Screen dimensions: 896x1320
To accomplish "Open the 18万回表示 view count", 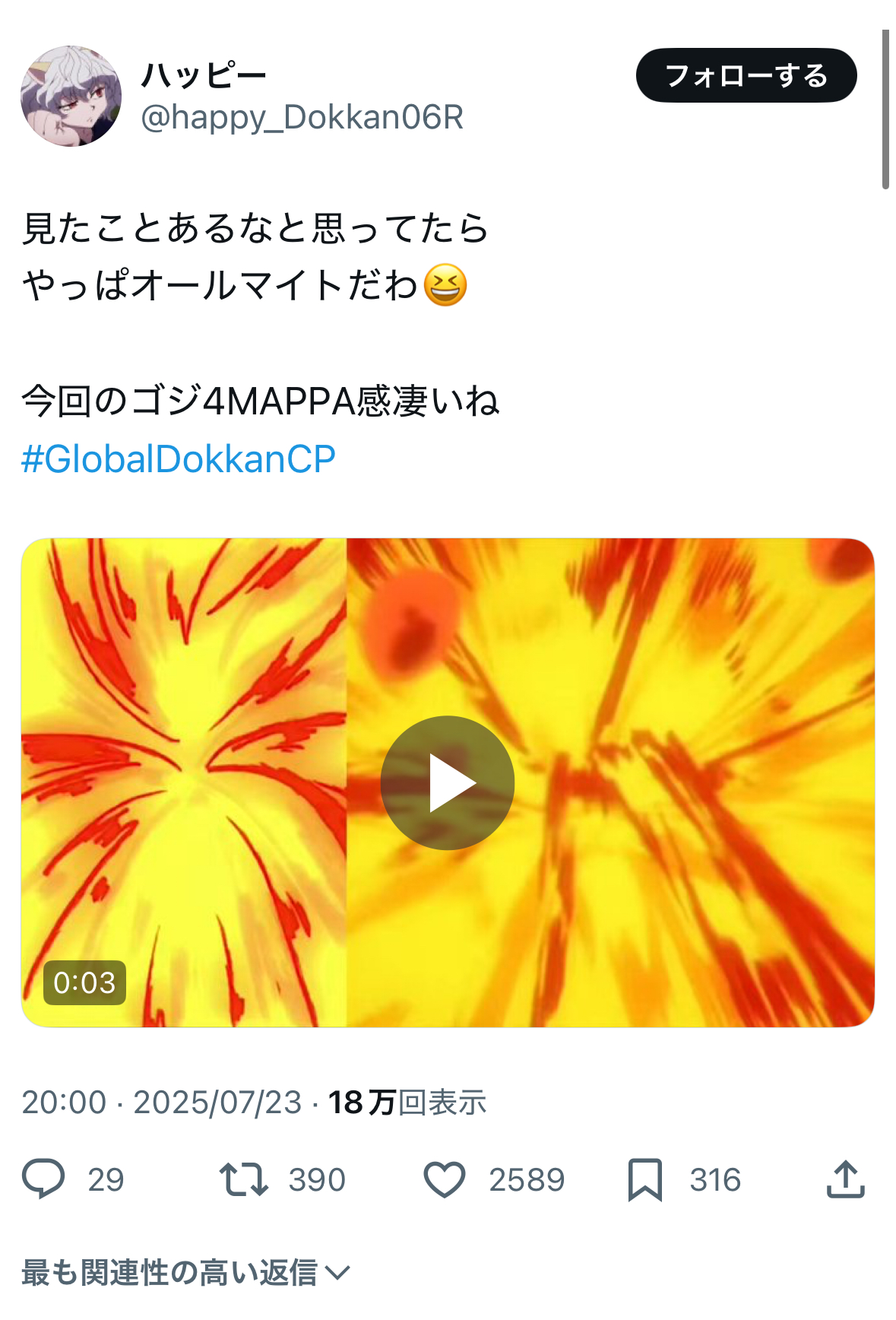I will point(407,1103).
